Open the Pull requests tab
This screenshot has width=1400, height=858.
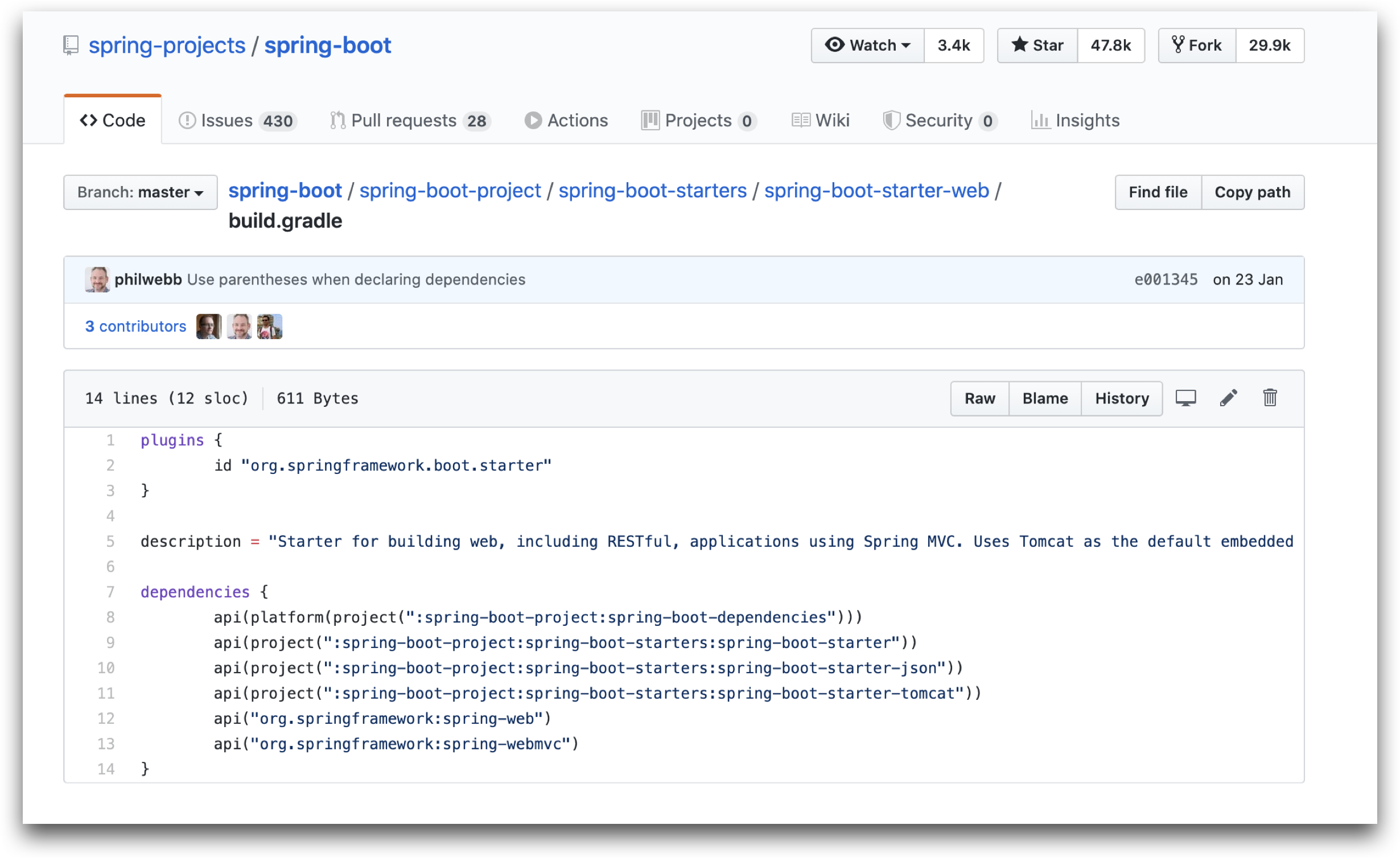coord(410,120)
